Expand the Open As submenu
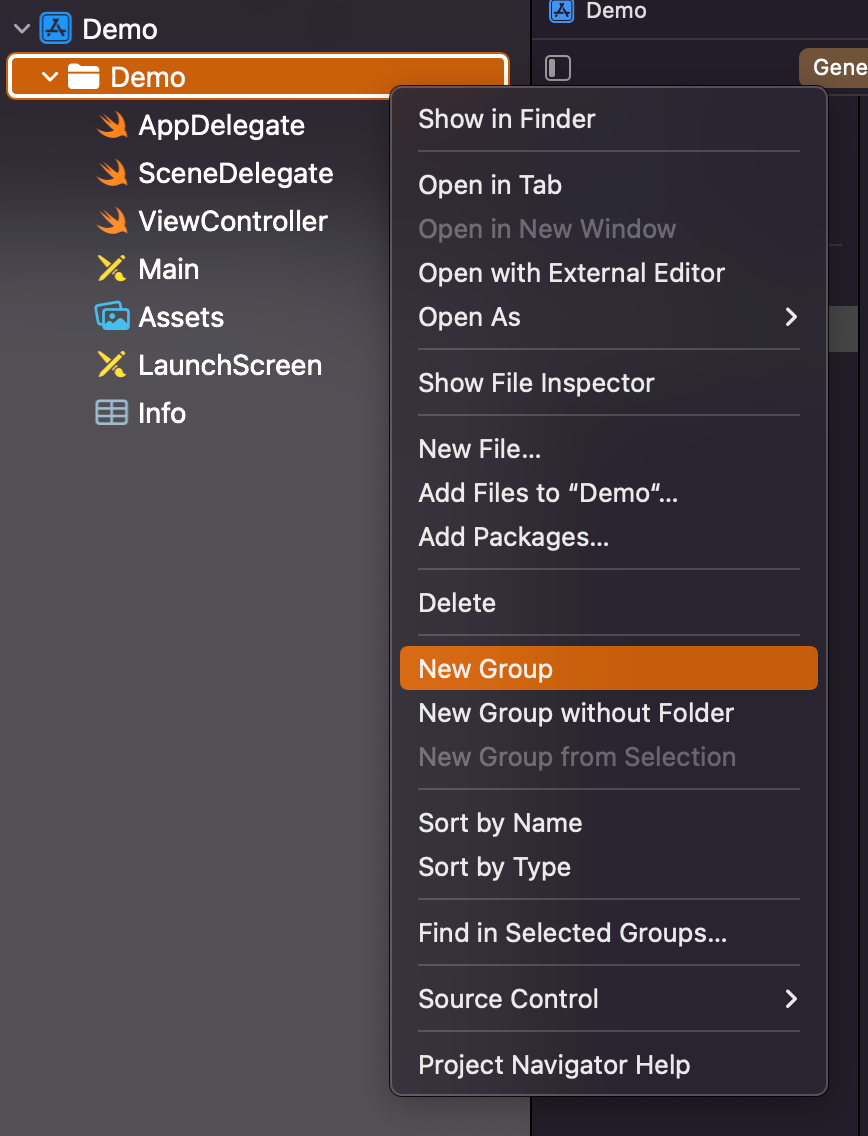Image resolution: width=868 pixels, height=1136 pixels. (790, 317)
